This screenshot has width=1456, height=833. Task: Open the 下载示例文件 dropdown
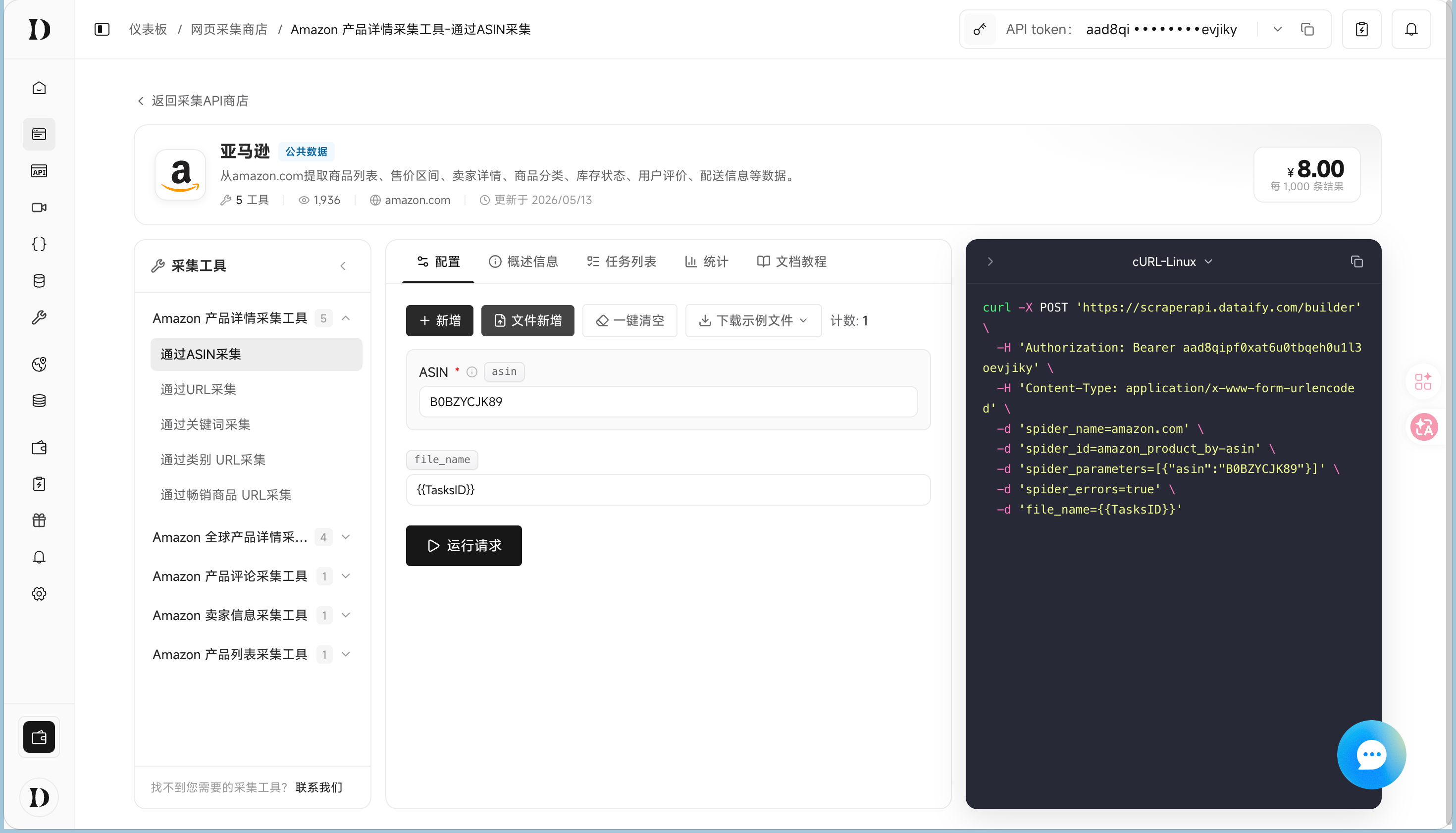[x=753, y=320]
